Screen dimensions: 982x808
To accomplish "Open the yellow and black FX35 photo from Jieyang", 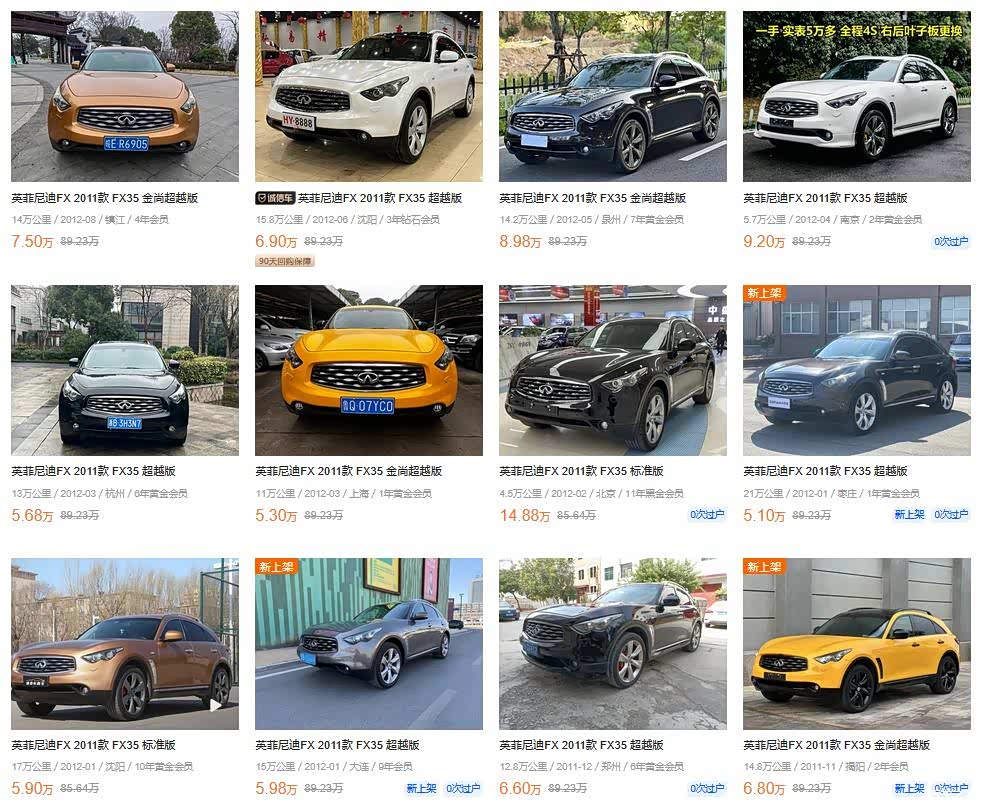I will (x=857, y=644).
